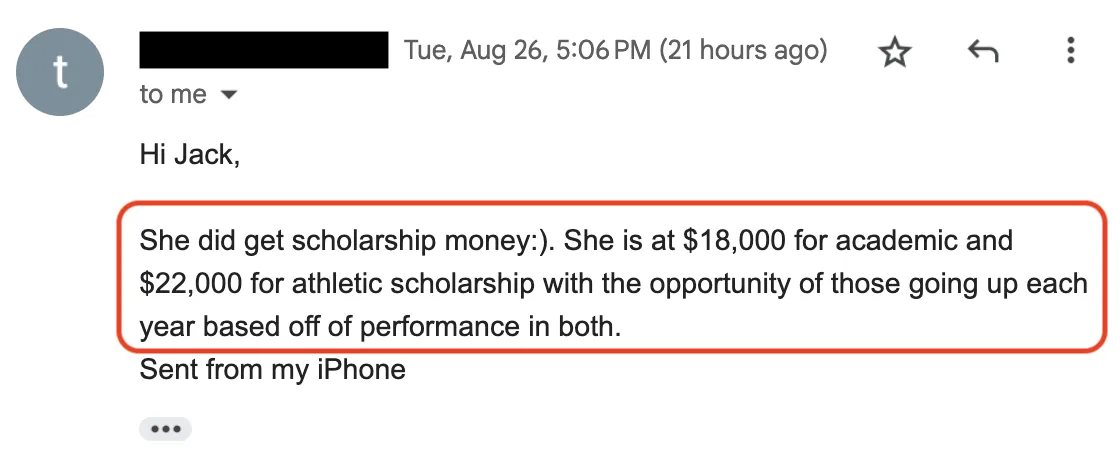Open the three-dot More options menu
This screenshot has width=1120, height=472.
coord(1071,50)
